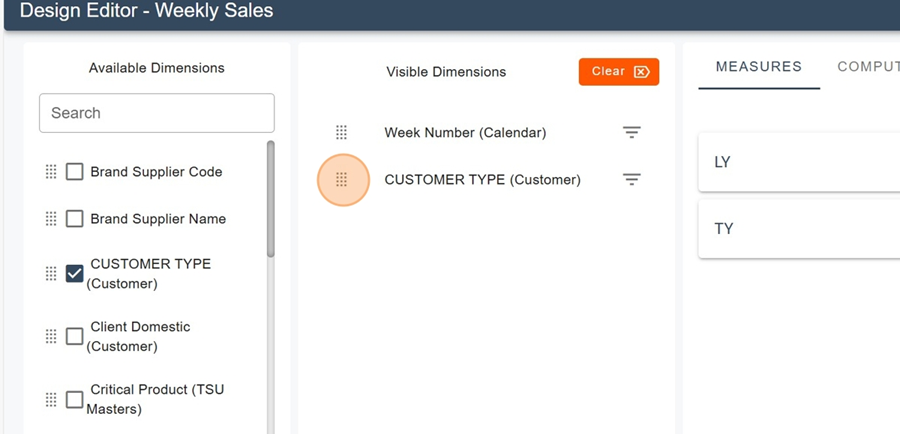Click highlighted drag handle of visible CUSTOMER TYPE

(342, 180)
